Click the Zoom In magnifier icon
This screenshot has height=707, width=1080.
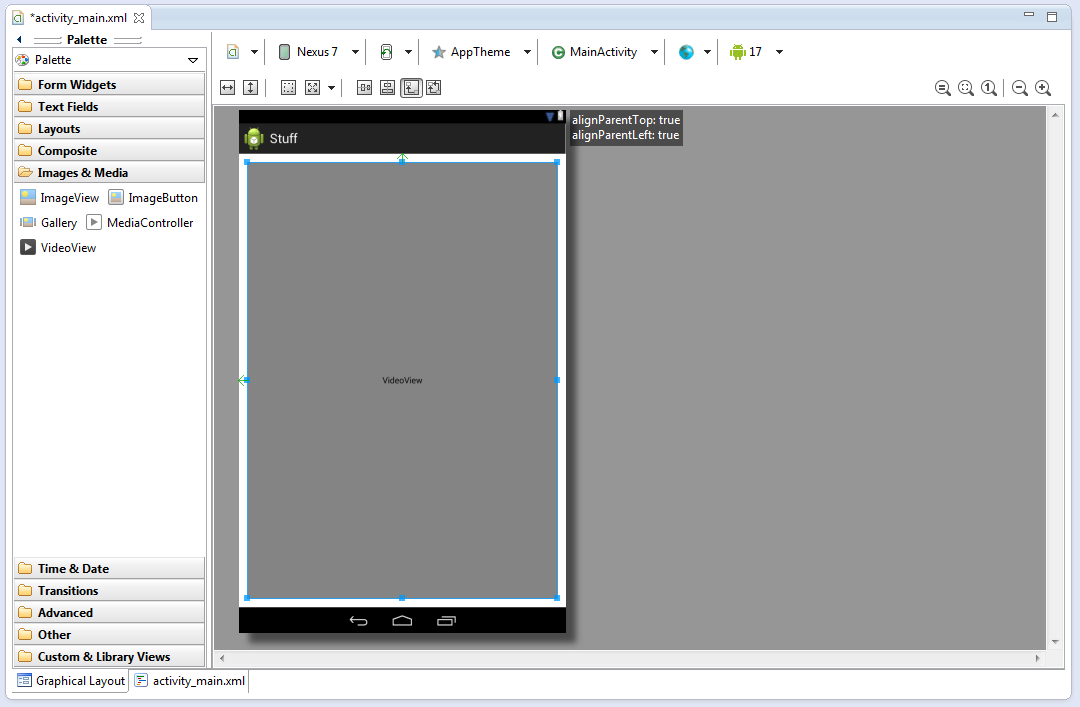point(1043,88)
